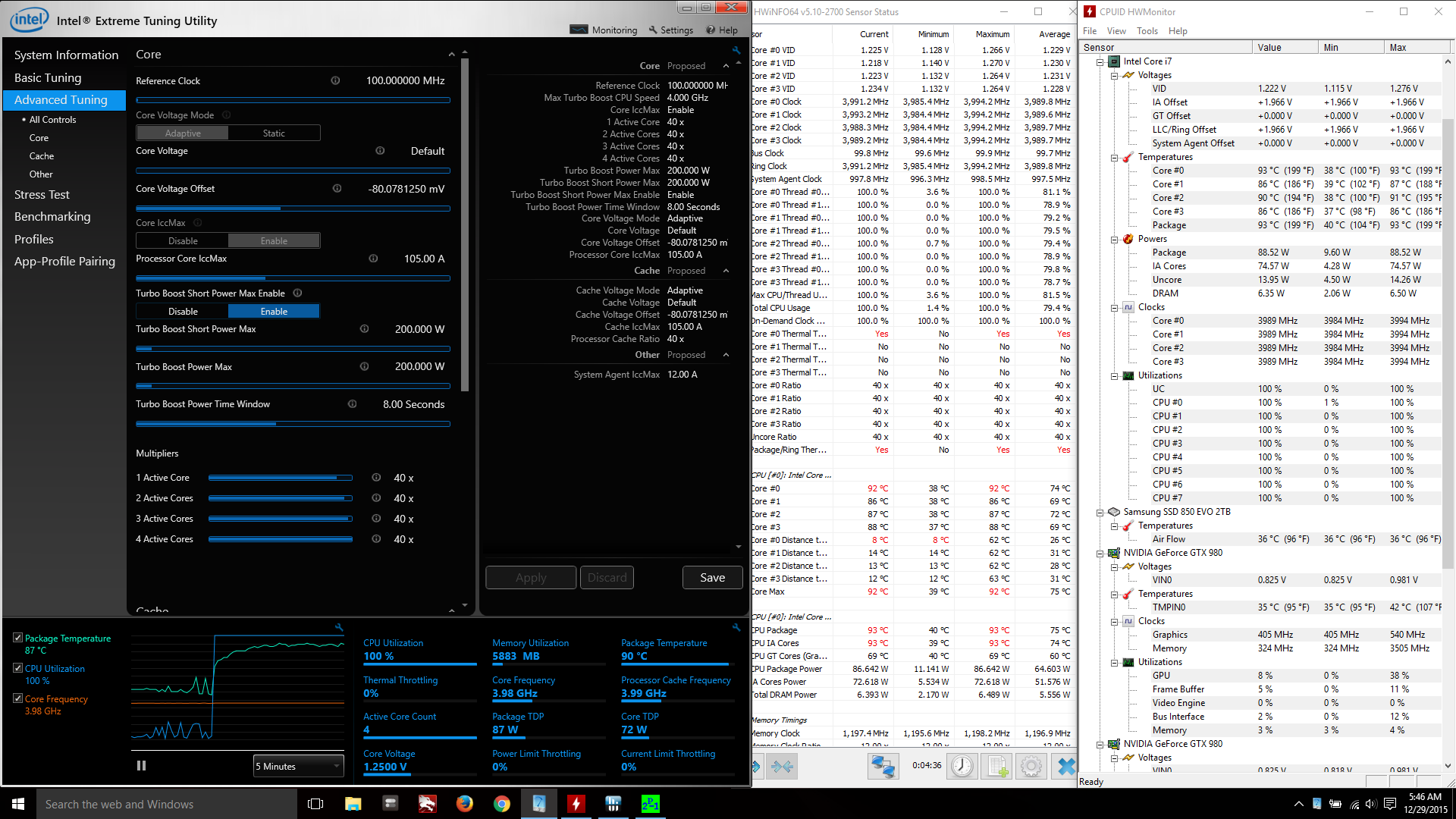Open App-Profile Pairing in XTU sidebar

click(x=64, y=262)
